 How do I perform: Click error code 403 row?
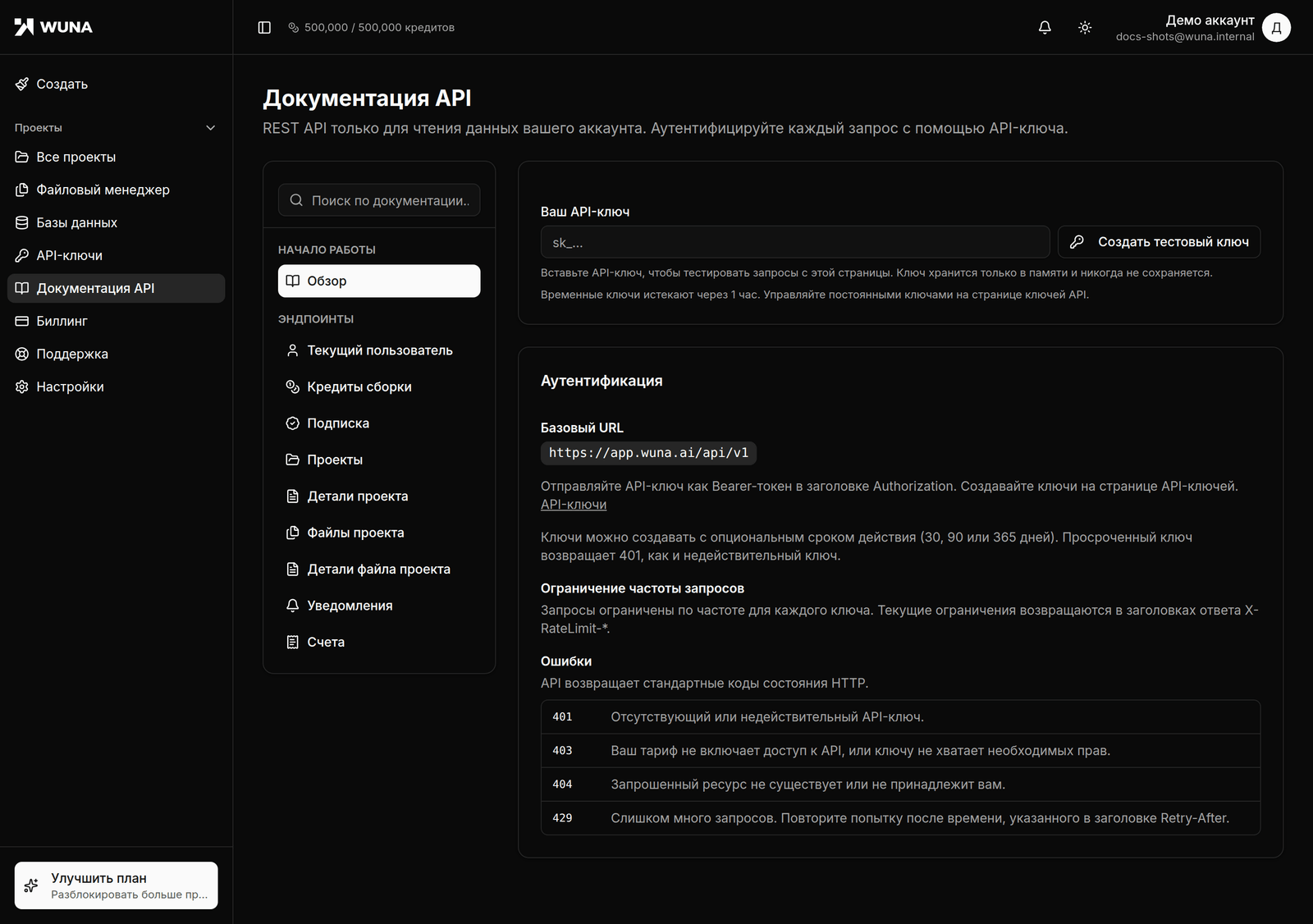900,751
